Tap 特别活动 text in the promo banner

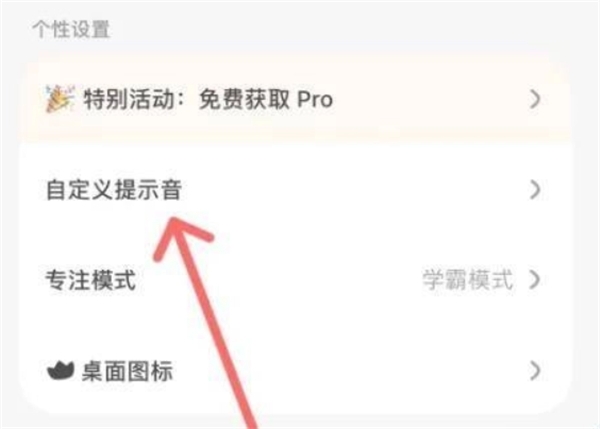[129, 100]
